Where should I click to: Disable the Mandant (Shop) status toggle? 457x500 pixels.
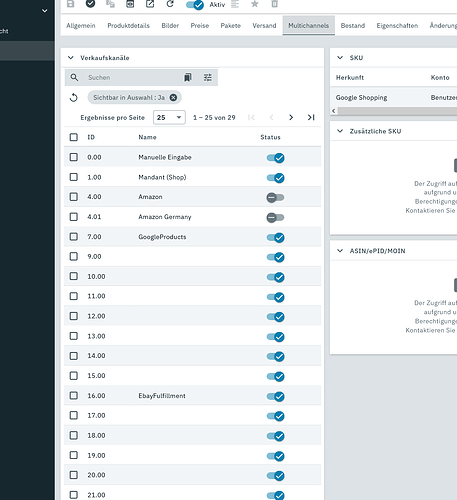pyautogui.click(x=275, y=178)
